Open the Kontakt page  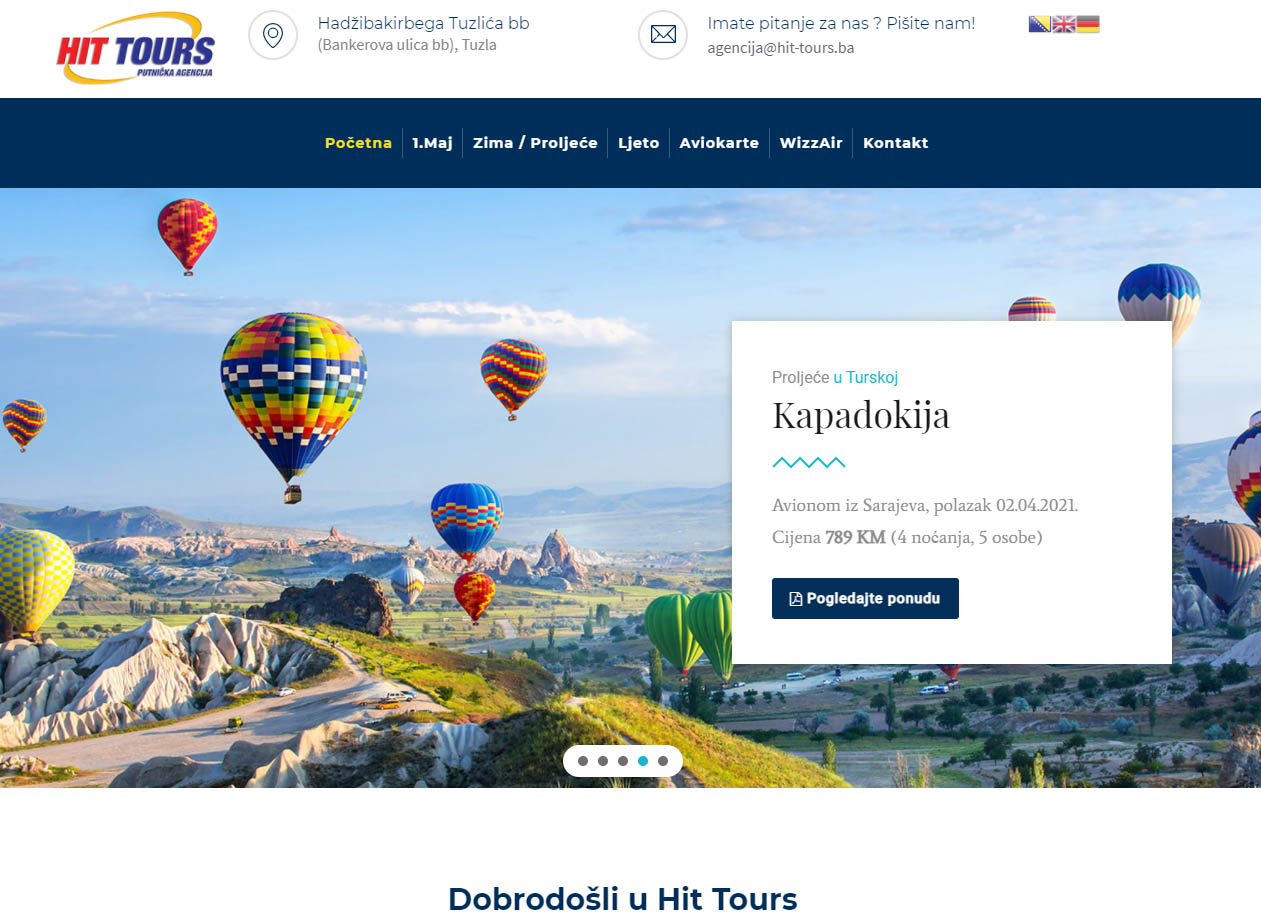[895, 143]
